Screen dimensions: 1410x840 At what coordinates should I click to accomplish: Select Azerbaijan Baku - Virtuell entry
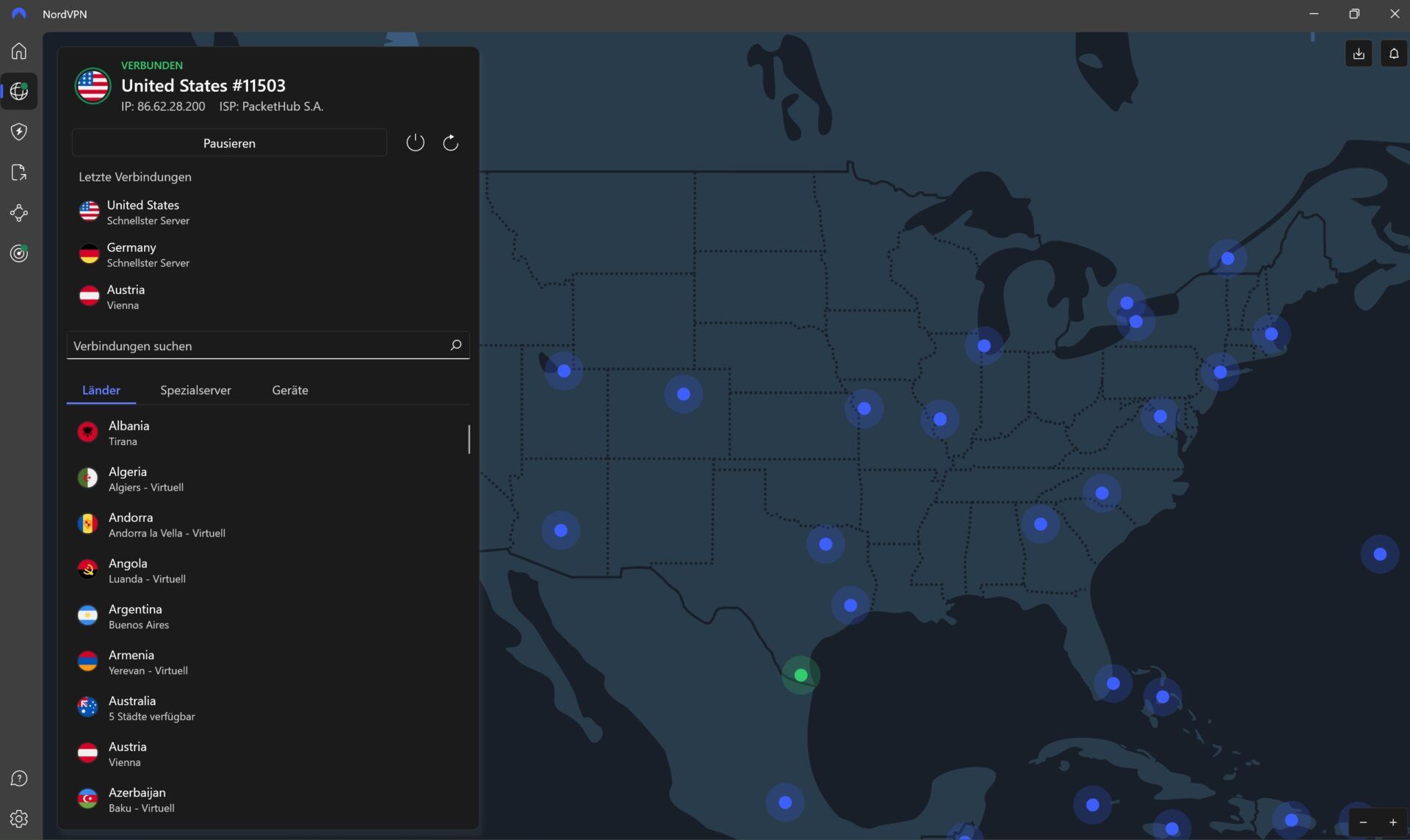click(x=268, y=800)
